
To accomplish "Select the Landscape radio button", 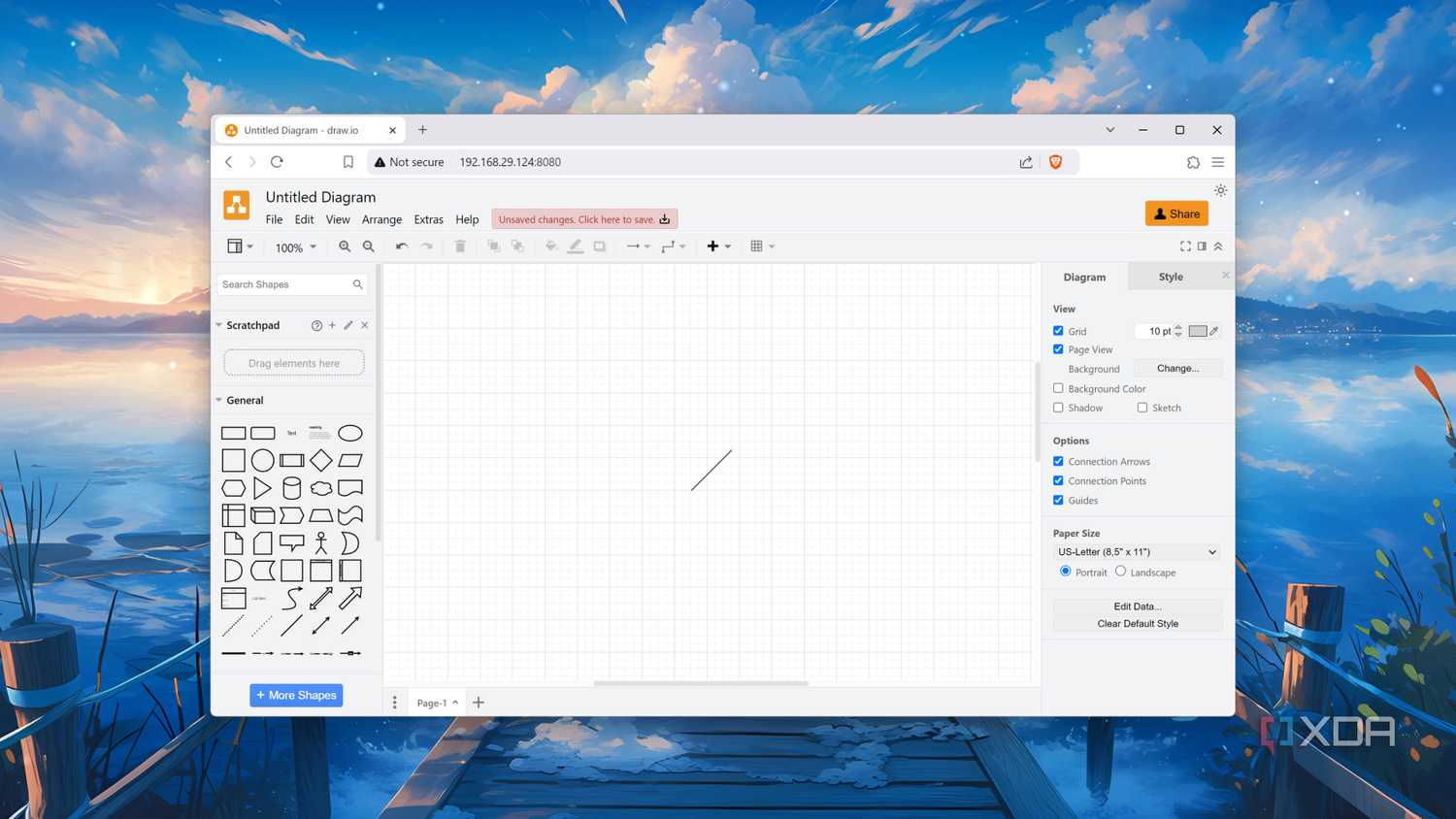I will point(1120,572).
